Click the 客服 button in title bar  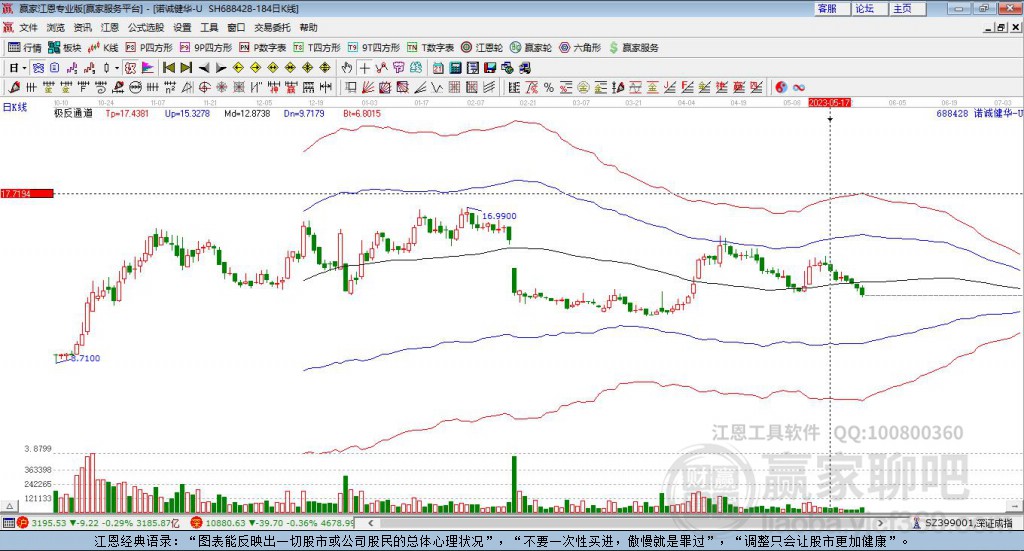(831, 8)
